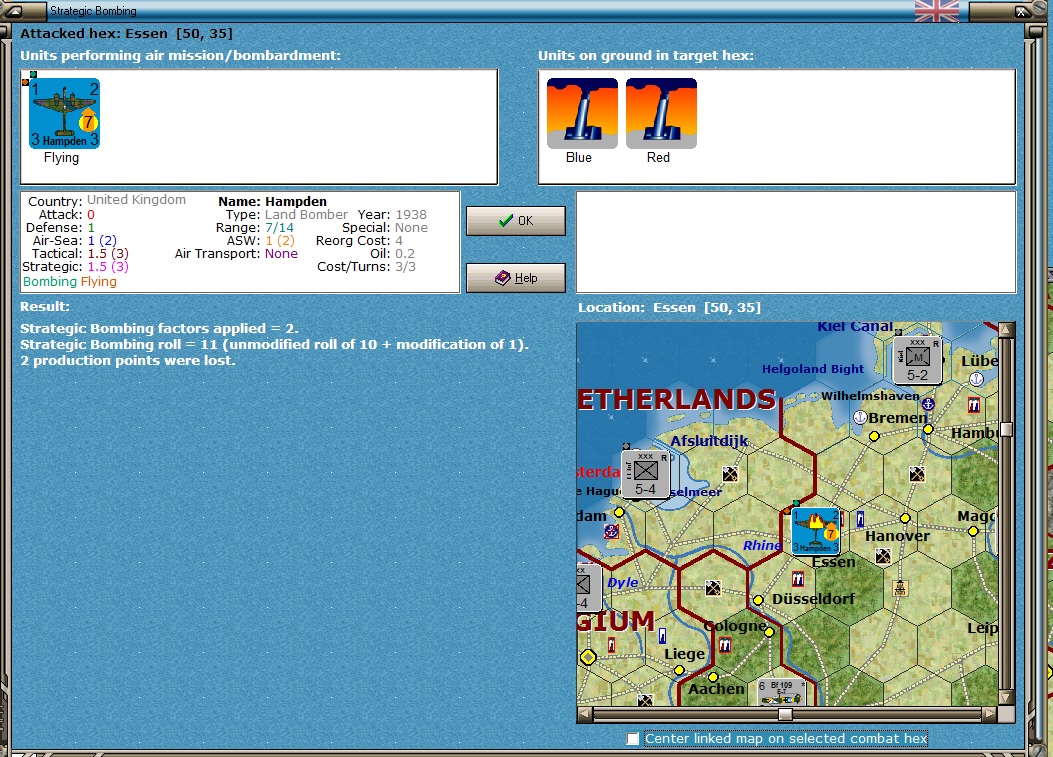Click the Düsseldorf city label on map

click(x=813, y=598)
